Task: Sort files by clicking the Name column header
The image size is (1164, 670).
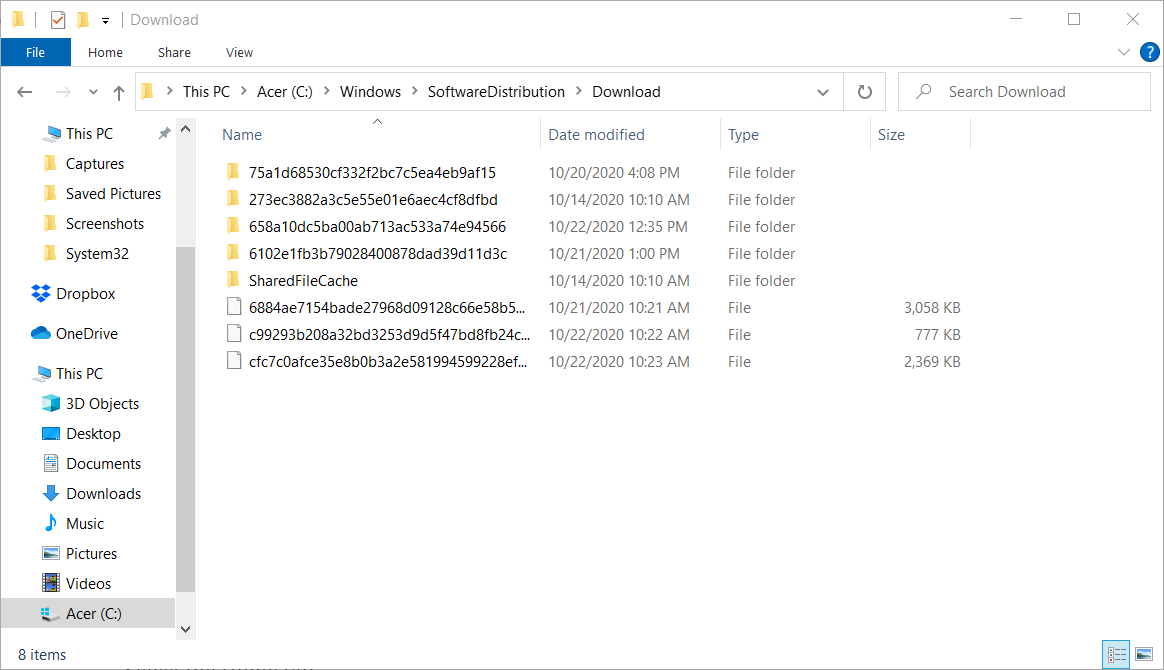Action: [241, 134]
